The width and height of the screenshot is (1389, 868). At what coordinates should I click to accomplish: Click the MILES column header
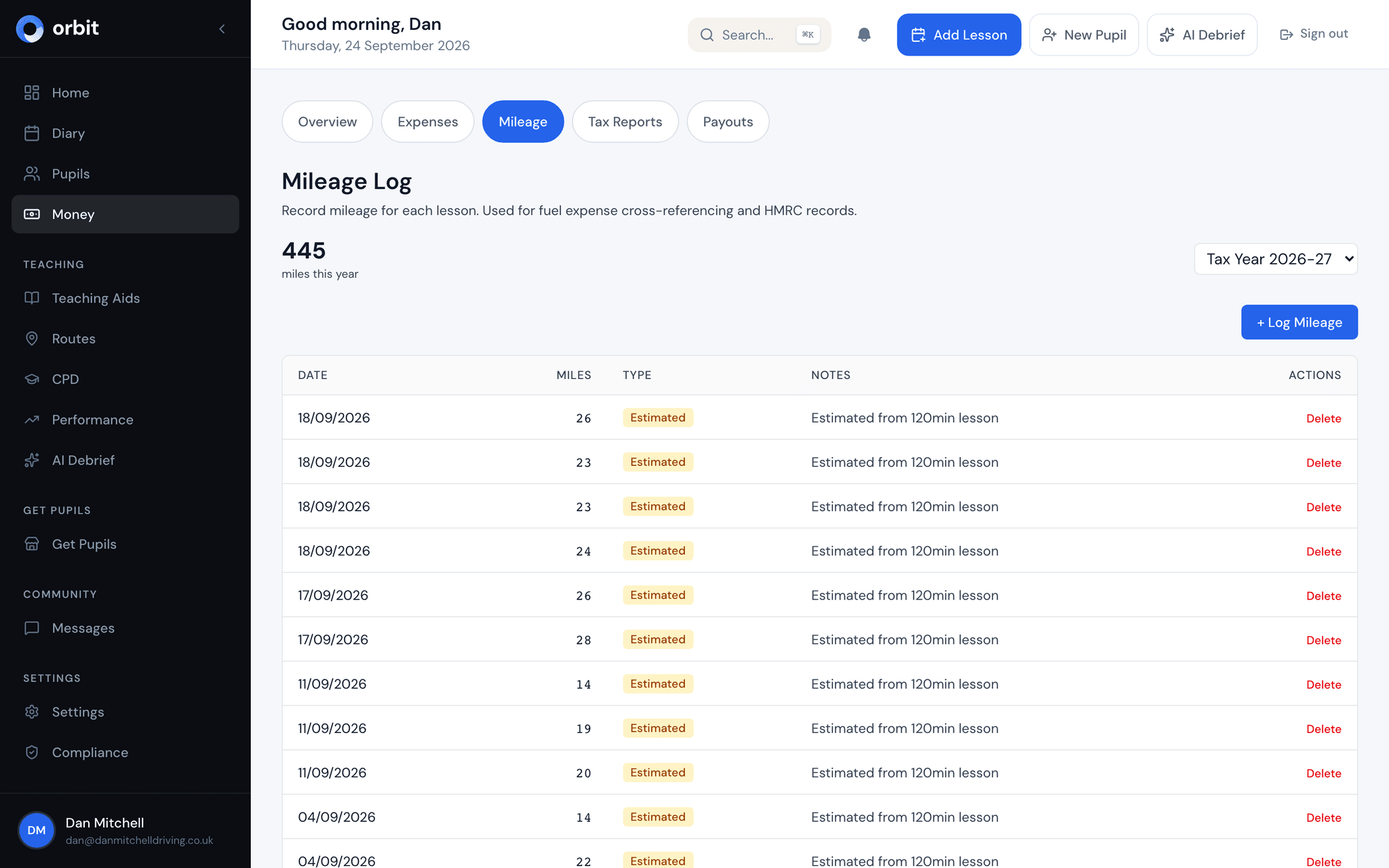coord(574,376)
